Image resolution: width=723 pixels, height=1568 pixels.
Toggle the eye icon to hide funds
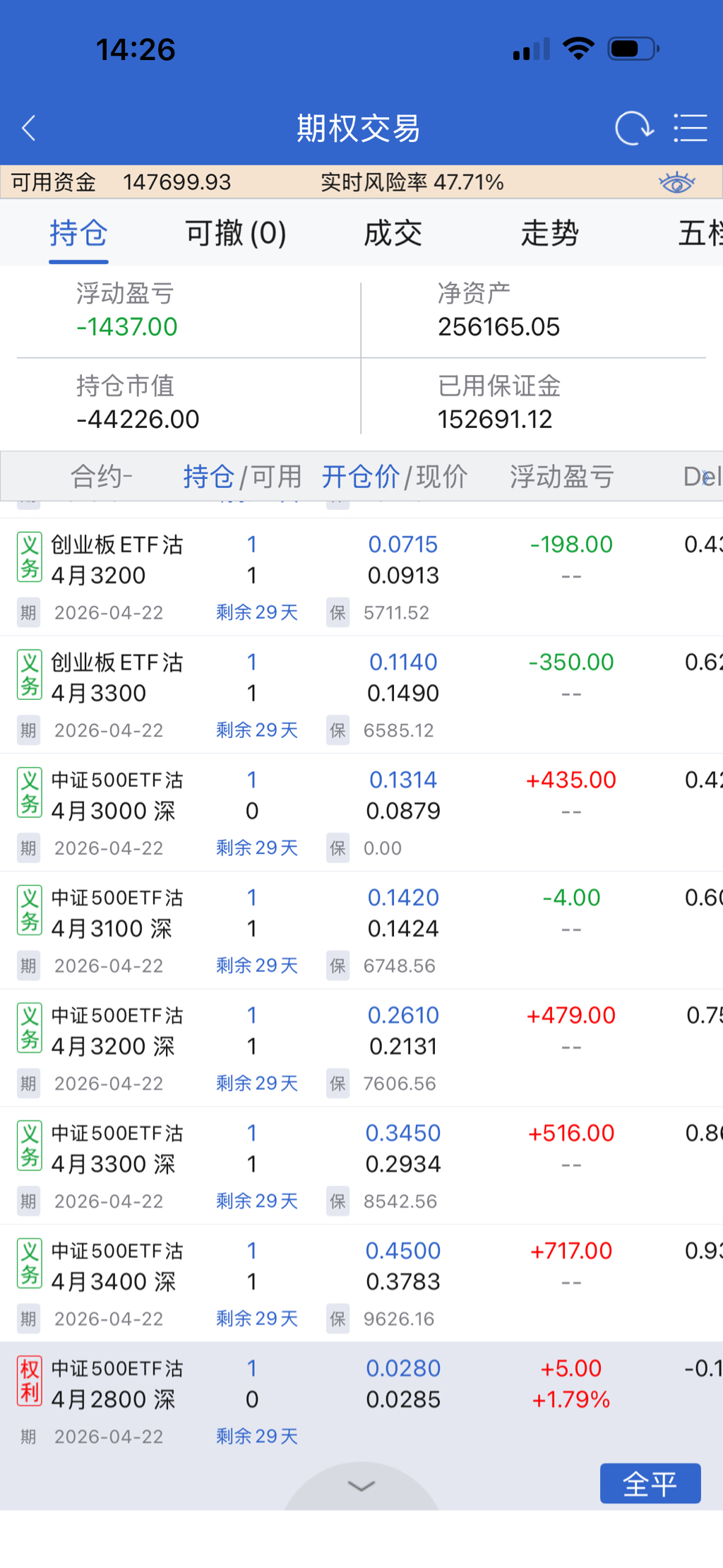click(x=676, y=183)
